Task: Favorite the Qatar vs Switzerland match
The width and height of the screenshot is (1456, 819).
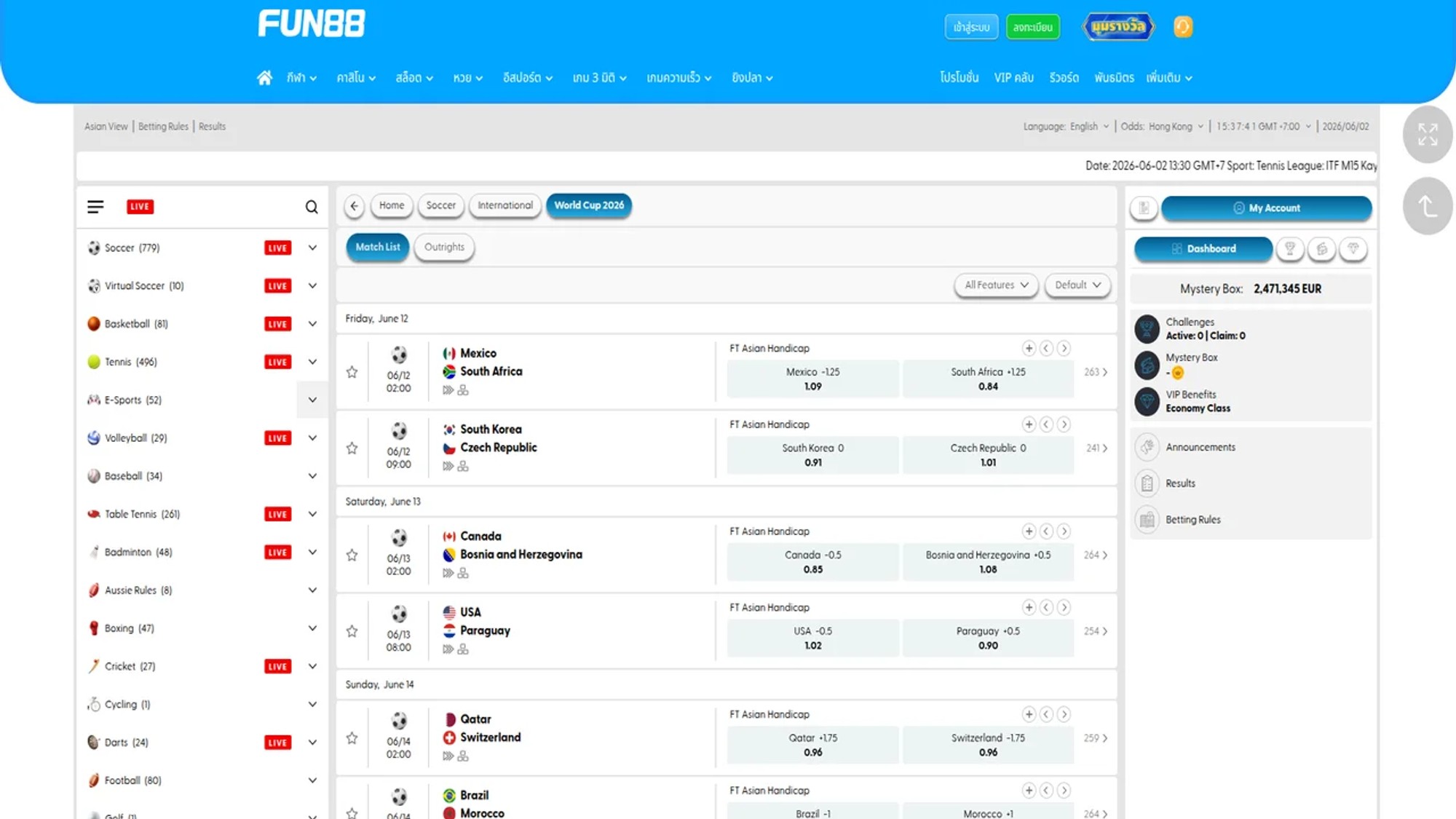Action: coord(352,738)
